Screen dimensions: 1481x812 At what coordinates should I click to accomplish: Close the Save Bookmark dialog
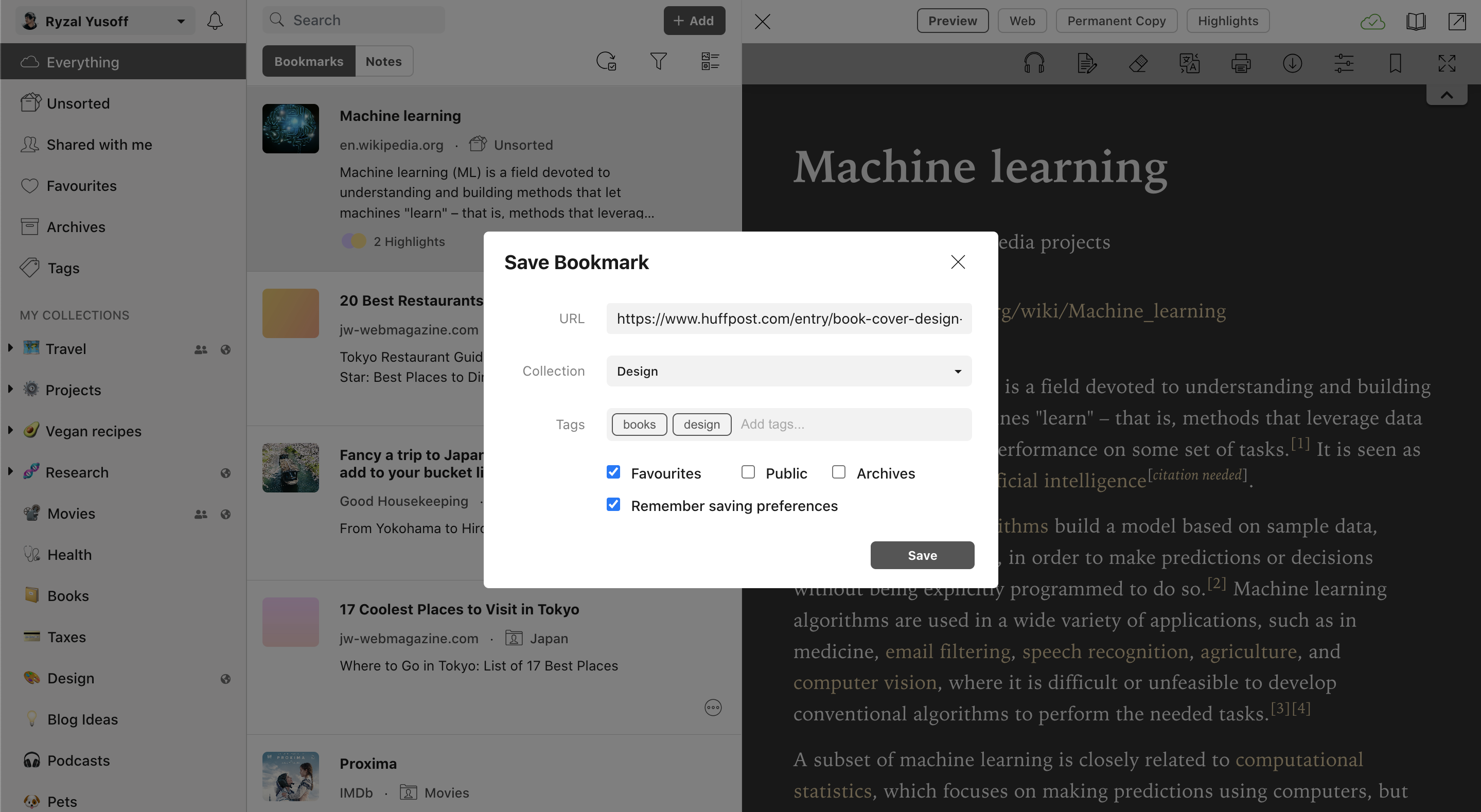coord(957,261)
